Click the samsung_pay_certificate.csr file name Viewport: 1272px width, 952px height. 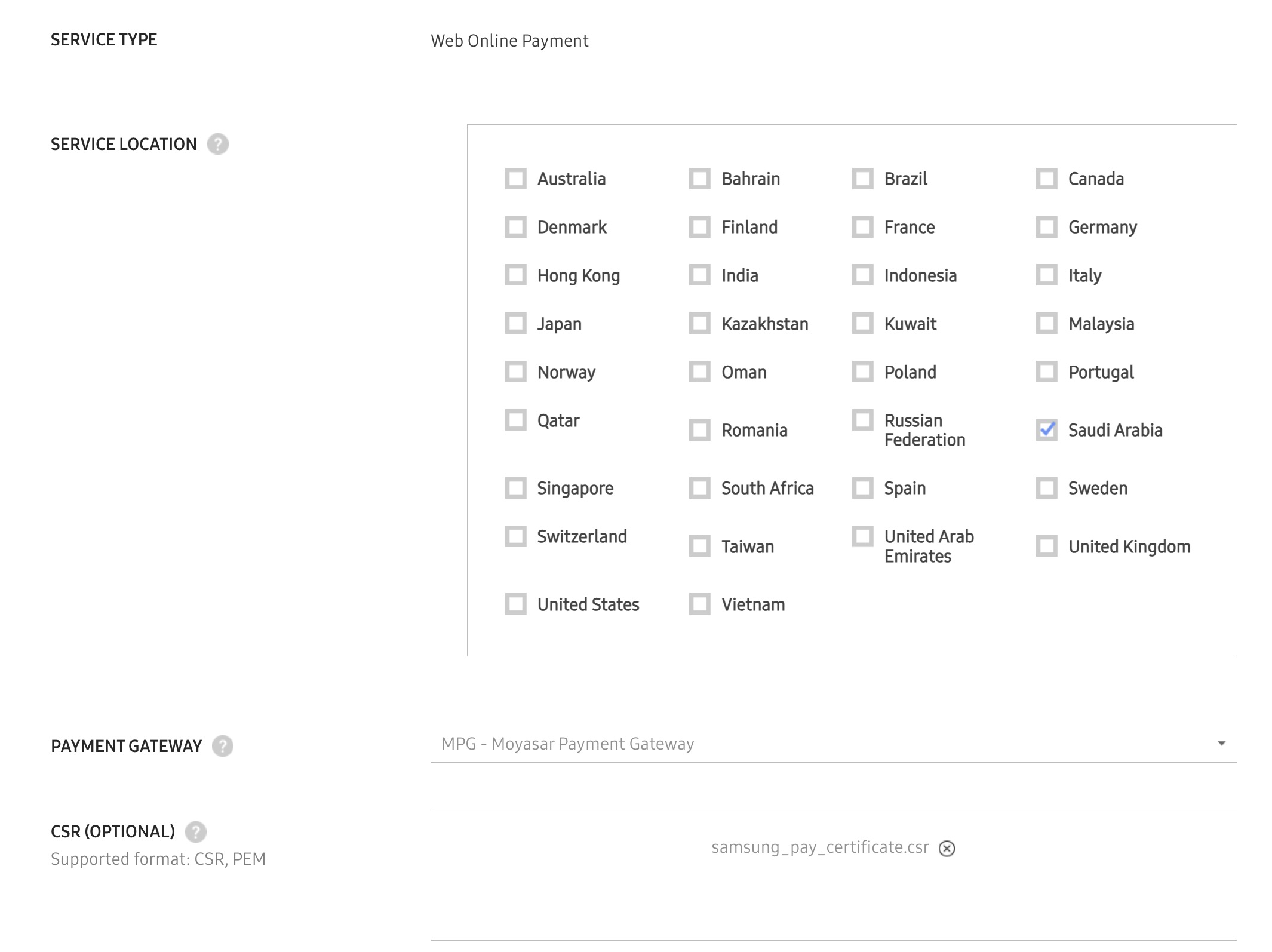820,847
